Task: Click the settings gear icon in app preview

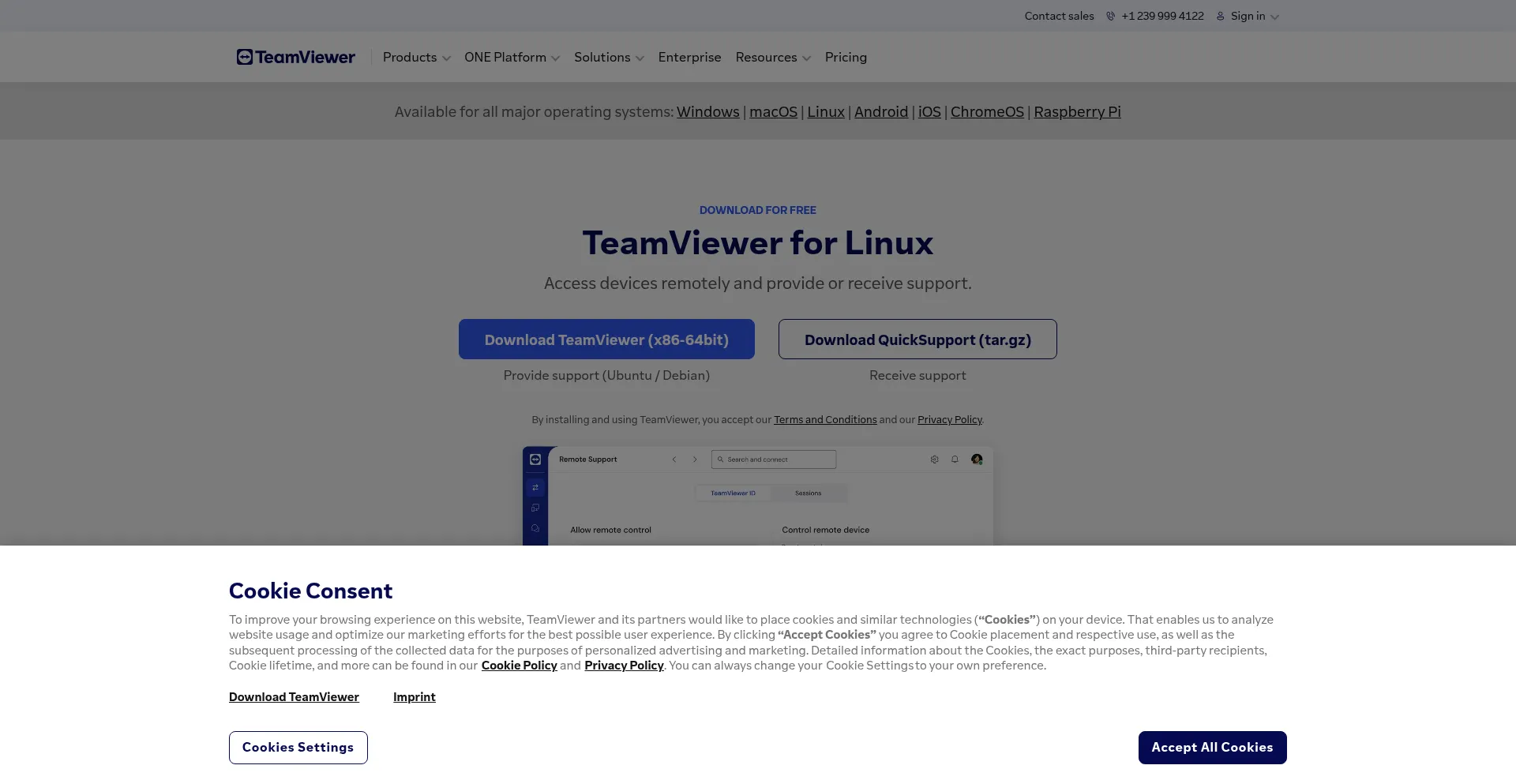Action: coord(934,460)
